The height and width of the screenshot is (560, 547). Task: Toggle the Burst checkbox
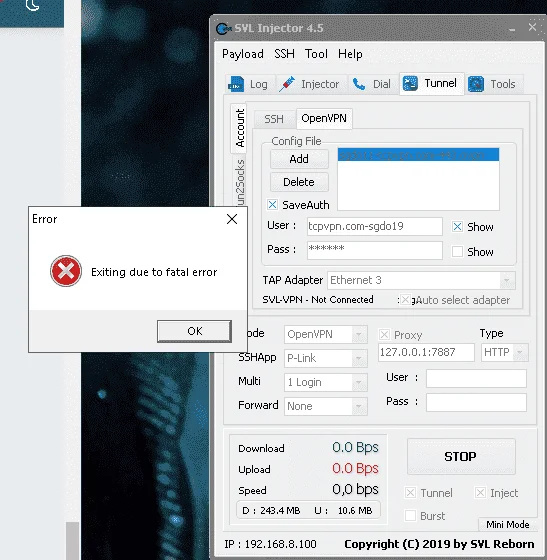(410, 516)
